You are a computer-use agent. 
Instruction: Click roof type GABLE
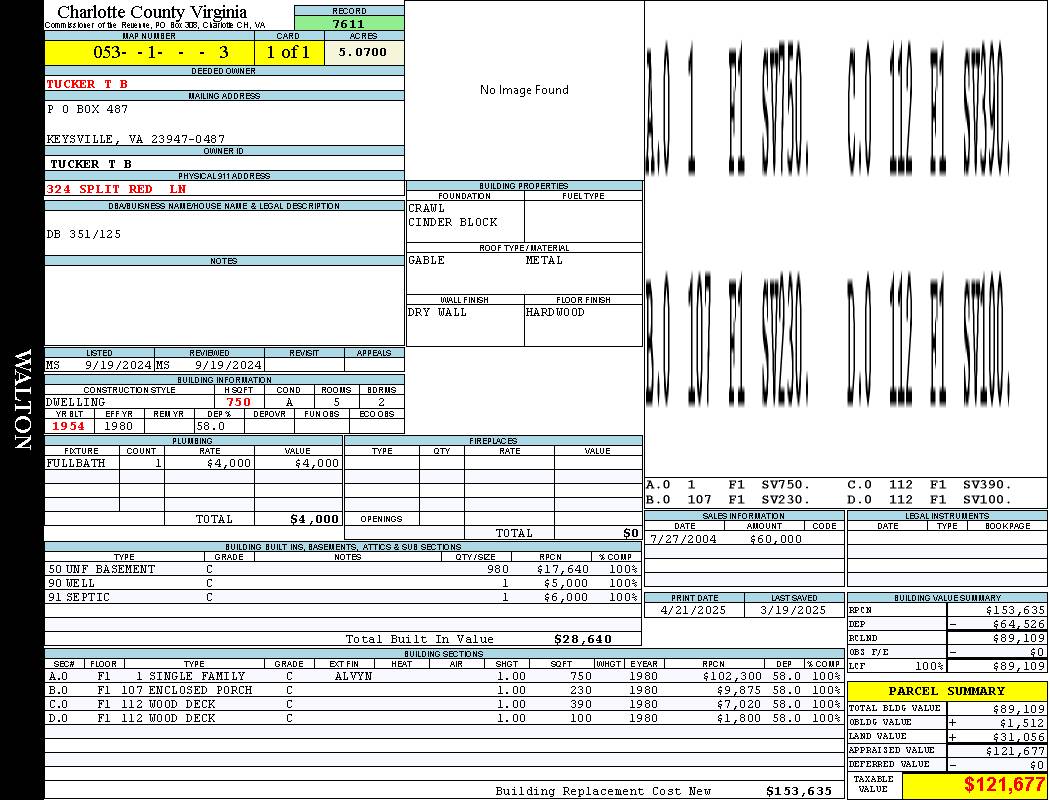(427, 260)
